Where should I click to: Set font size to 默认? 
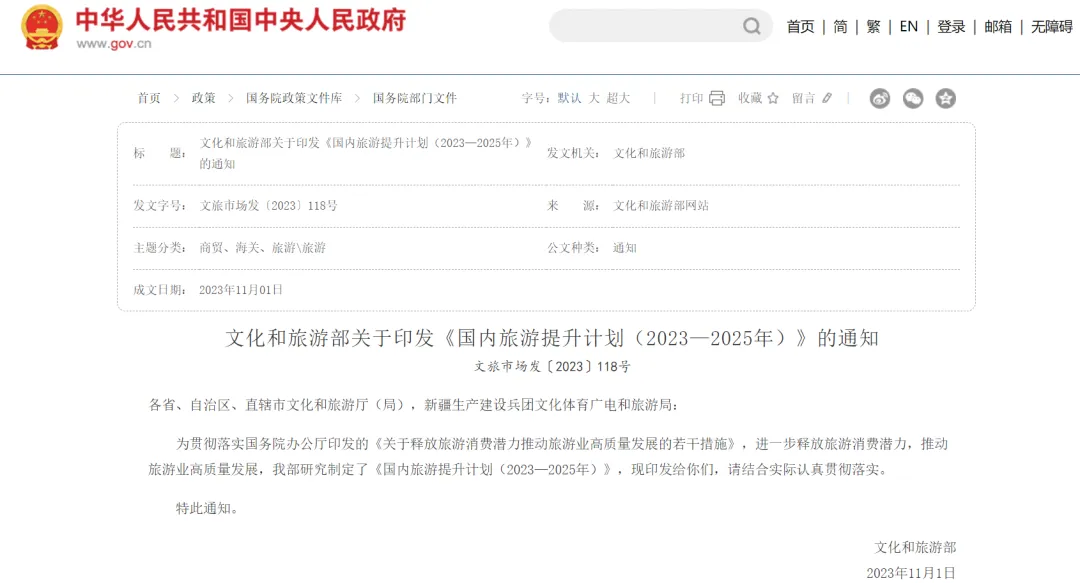pos(570,98)
